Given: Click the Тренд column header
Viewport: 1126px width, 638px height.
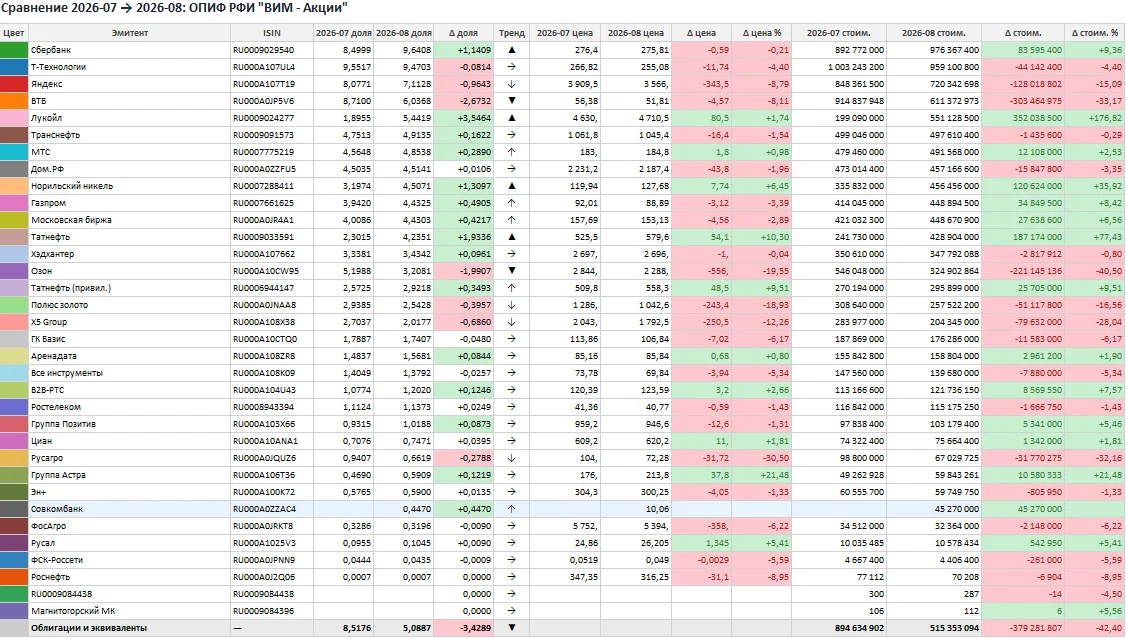Looking at the screenshot, I should pyautogui.click(x=511, y=33).
